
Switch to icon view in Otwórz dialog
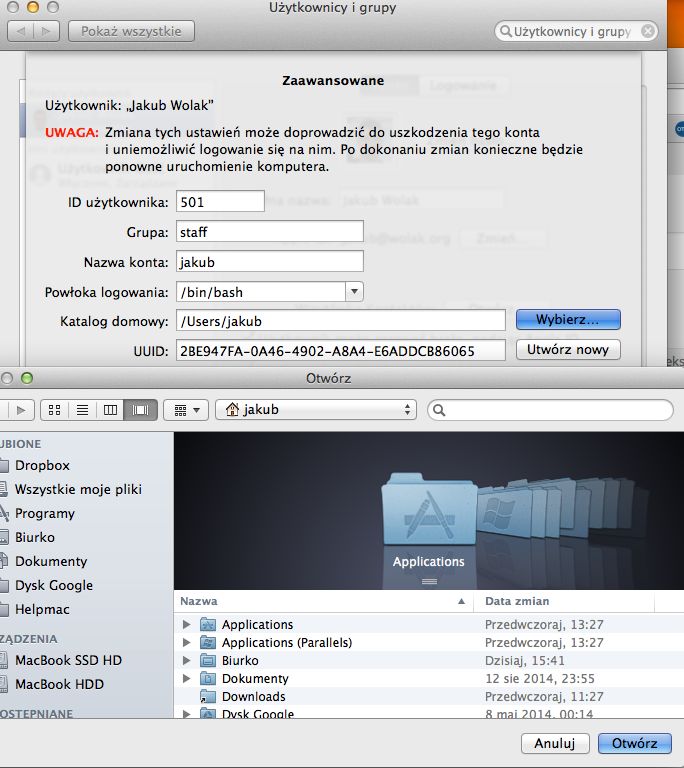pos(55,410)
